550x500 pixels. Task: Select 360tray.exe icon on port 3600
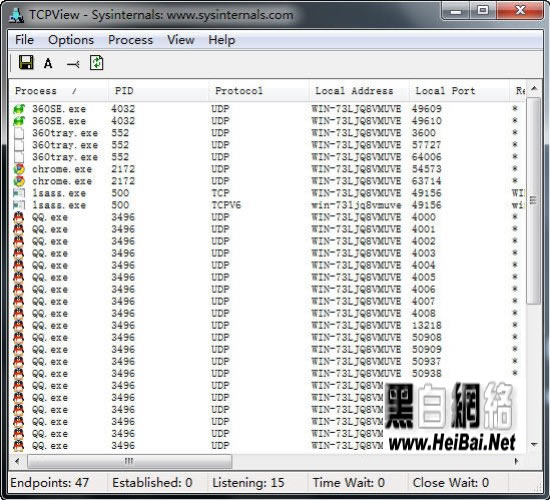[x=19, y=133]
